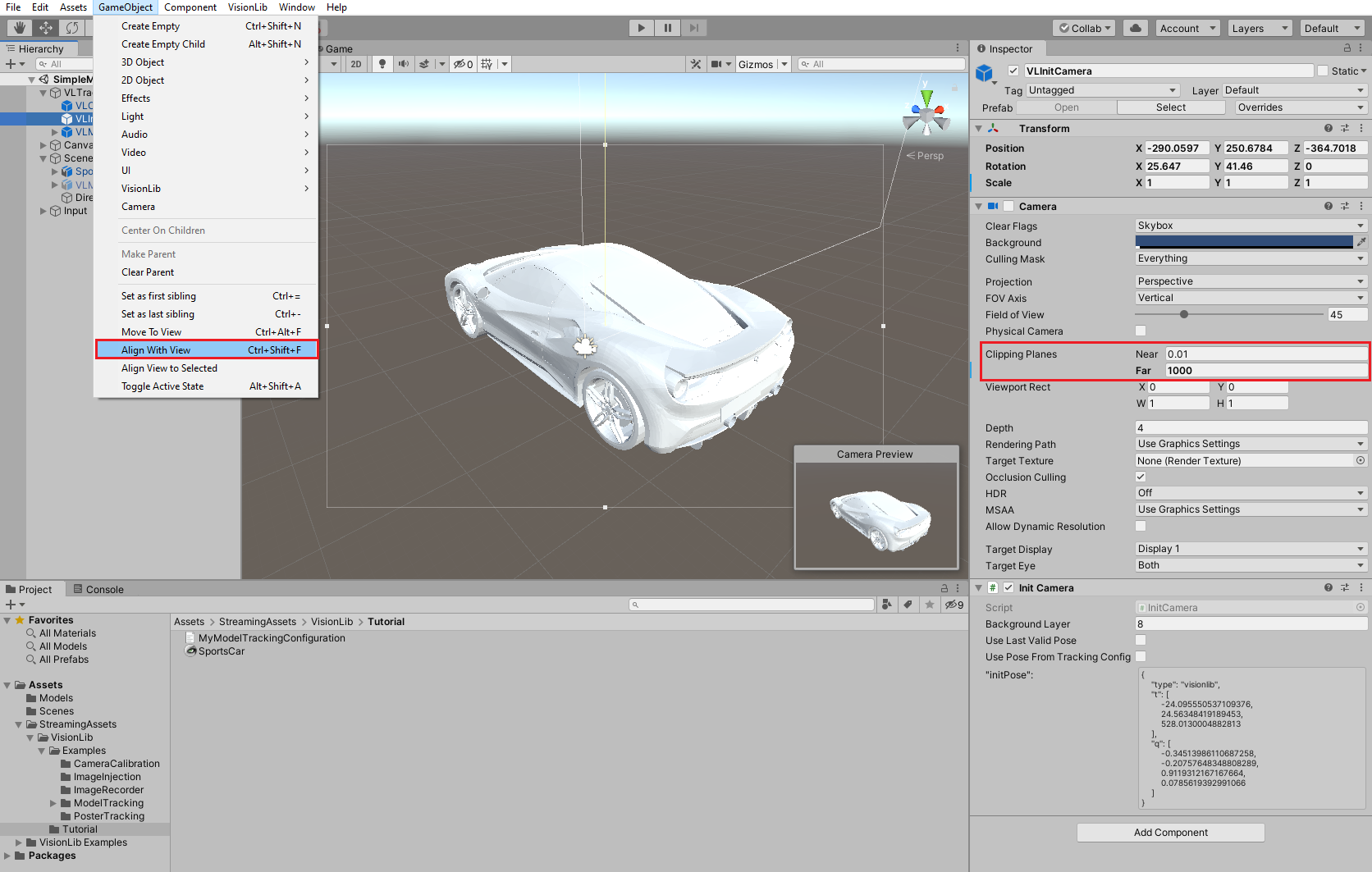Image resolution: width=1372 pixels, height=872 pixels.
Task: Select the Move tool in the toolbar
Action: [x=45, y=27]
